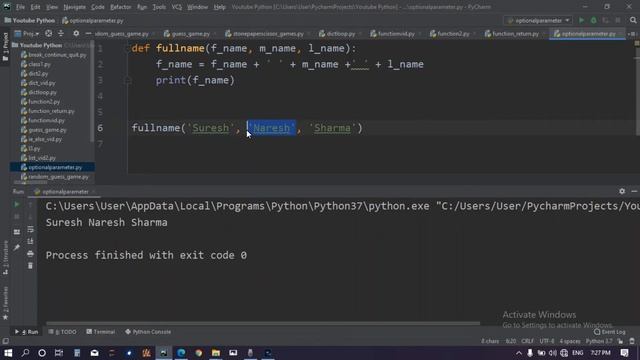This screenshot has width=640, height=360.
Task: Locate file with scroll-from-source target icon
Action: pyautogui.click(x=49, y=34)
